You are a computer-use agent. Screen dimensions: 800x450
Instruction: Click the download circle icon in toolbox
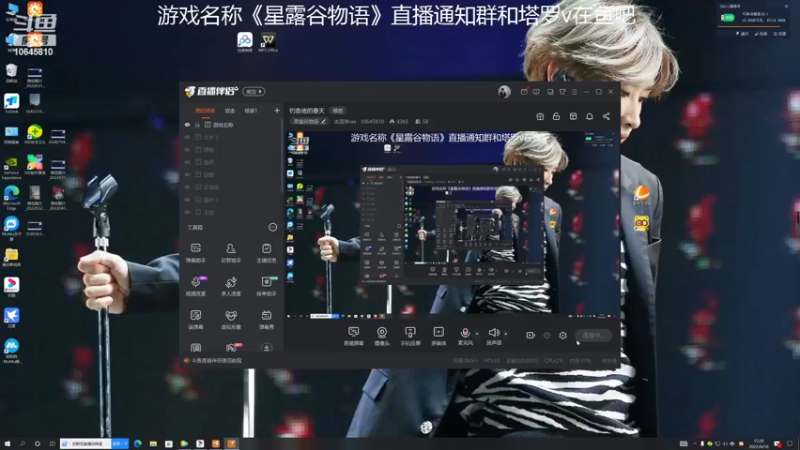point(266,347)
